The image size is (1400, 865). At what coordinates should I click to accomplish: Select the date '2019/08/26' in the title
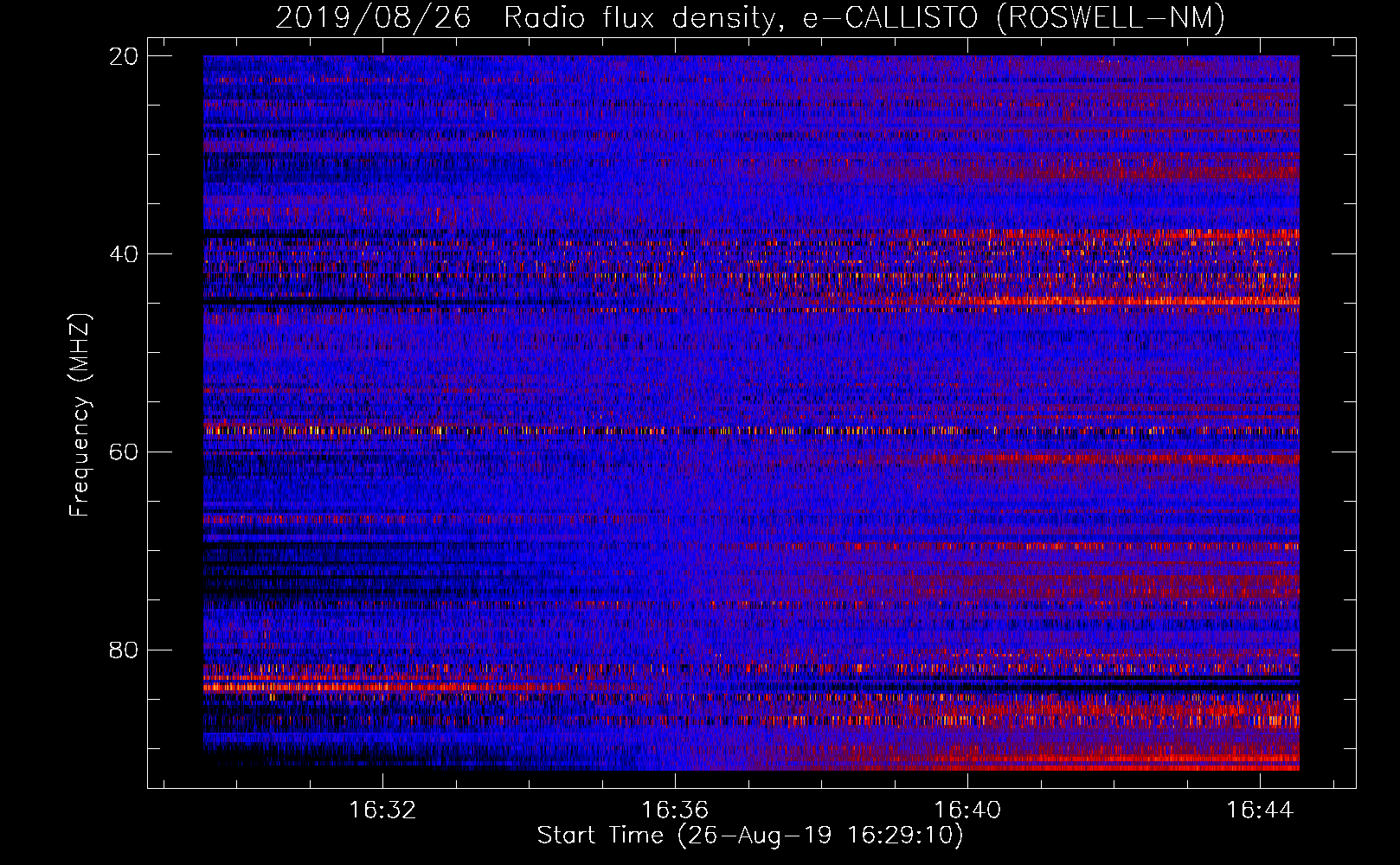(373, 18)
